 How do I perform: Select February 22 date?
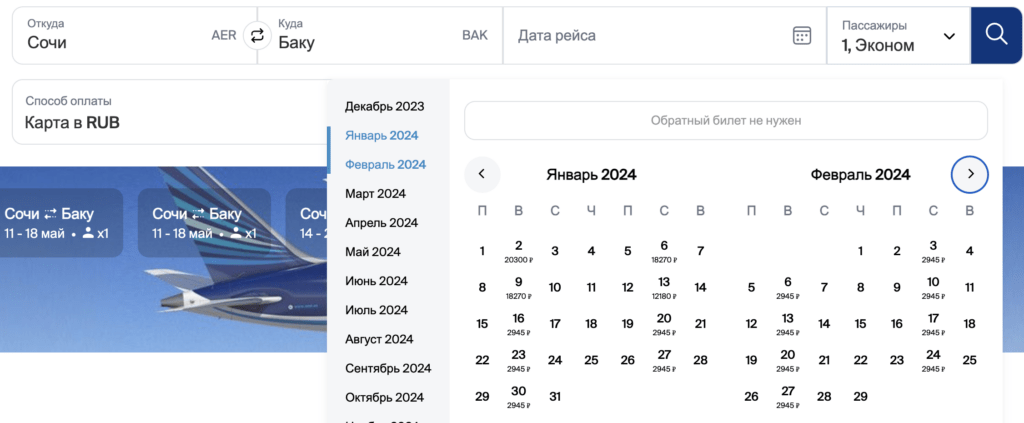pos(860,360)
